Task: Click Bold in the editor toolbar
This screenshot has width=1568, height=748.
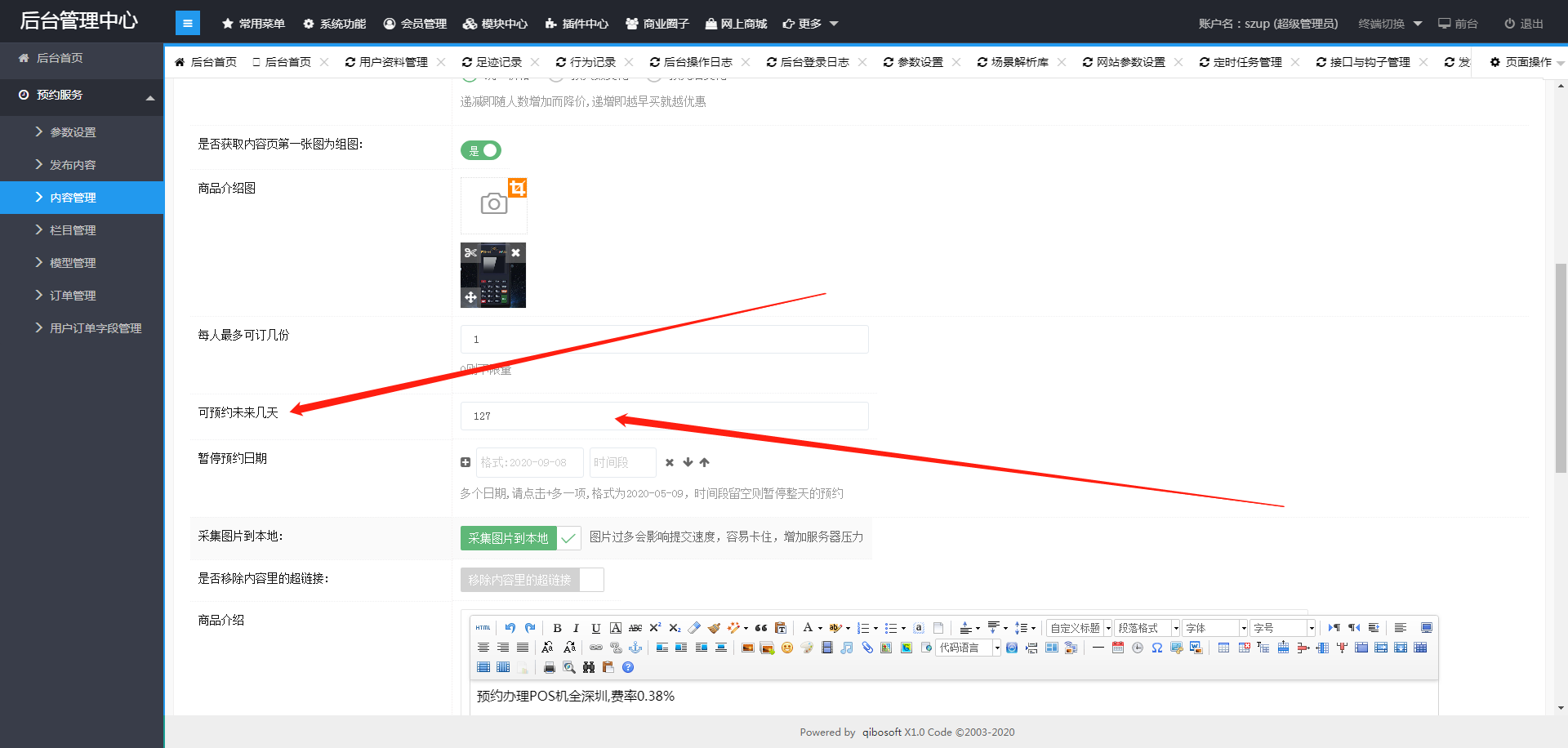Action: 557,628
